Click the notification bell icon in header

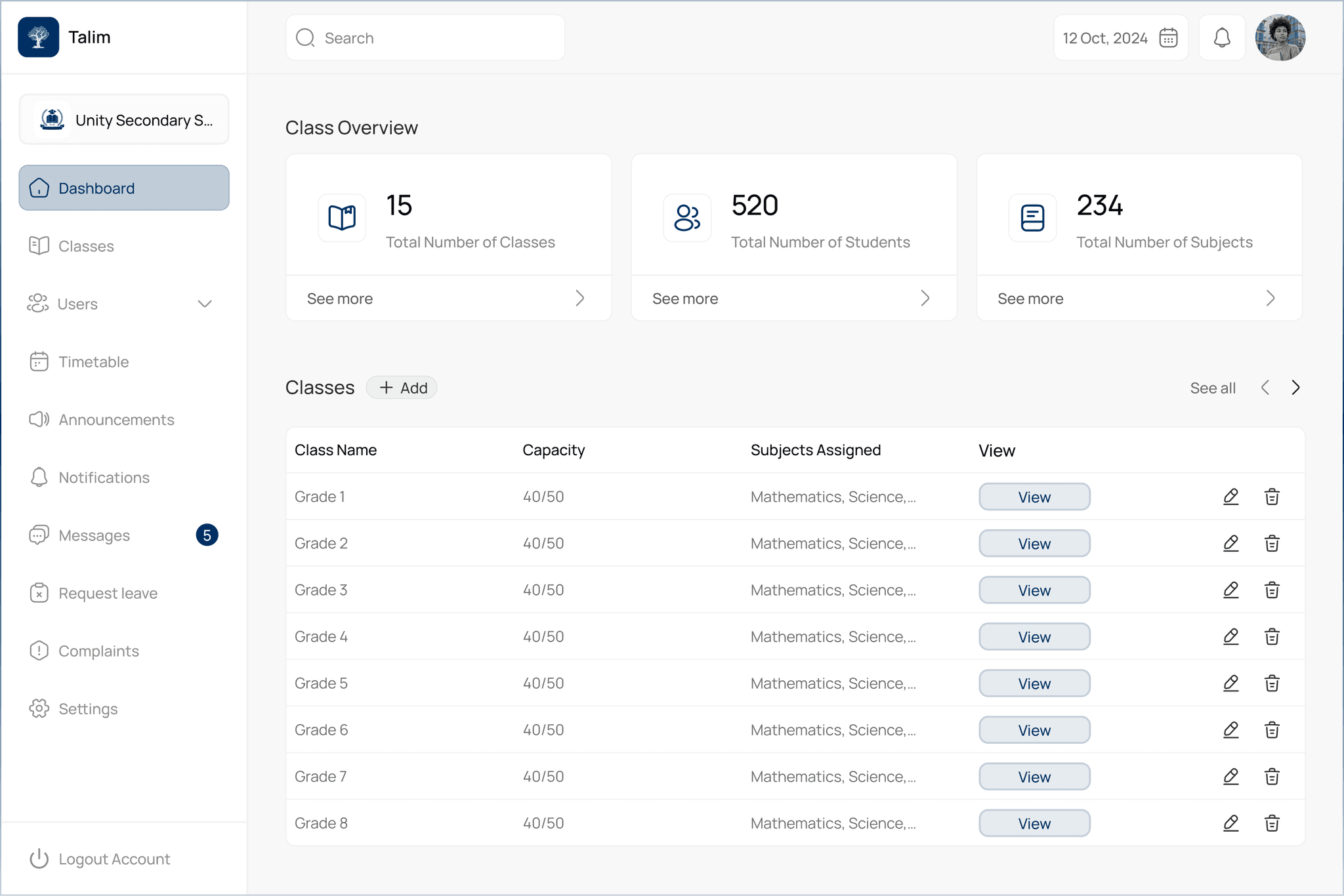1221,38
